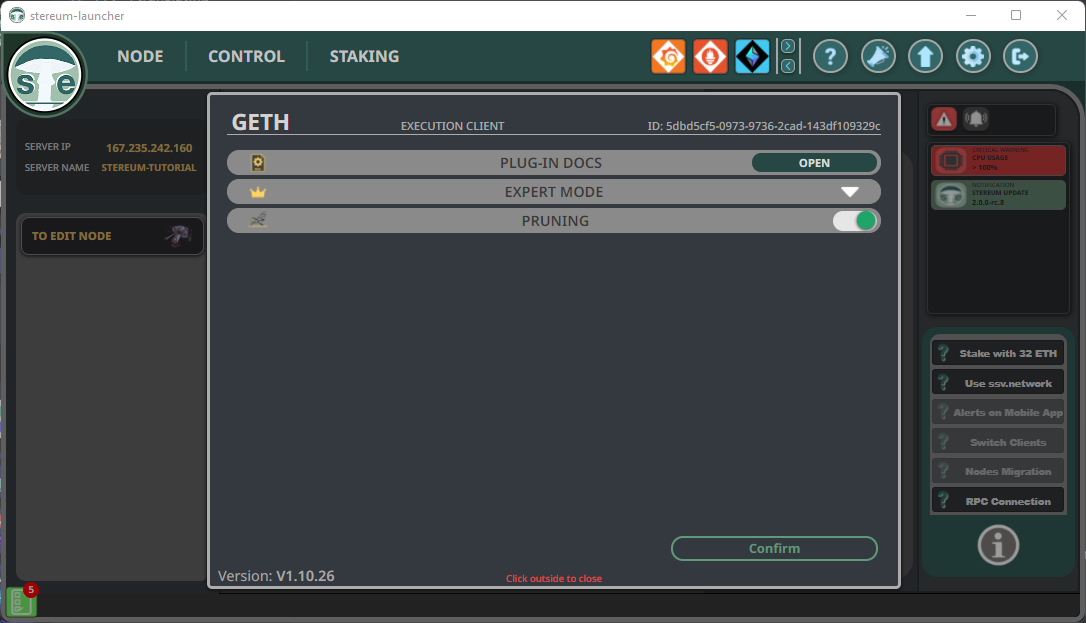This screenshot has width=1086, height=623.
Task: Open the Stake with 32 ETH guide
Action: pos(998,353)
